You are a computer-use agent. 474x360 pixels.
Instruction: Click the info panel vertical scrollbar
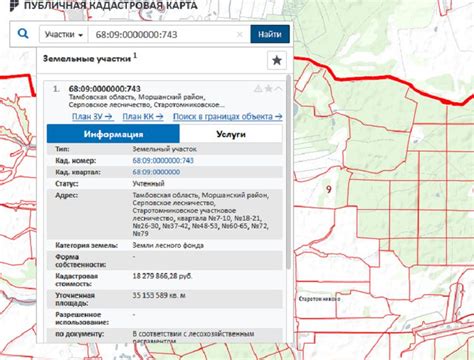click(288, 173)
